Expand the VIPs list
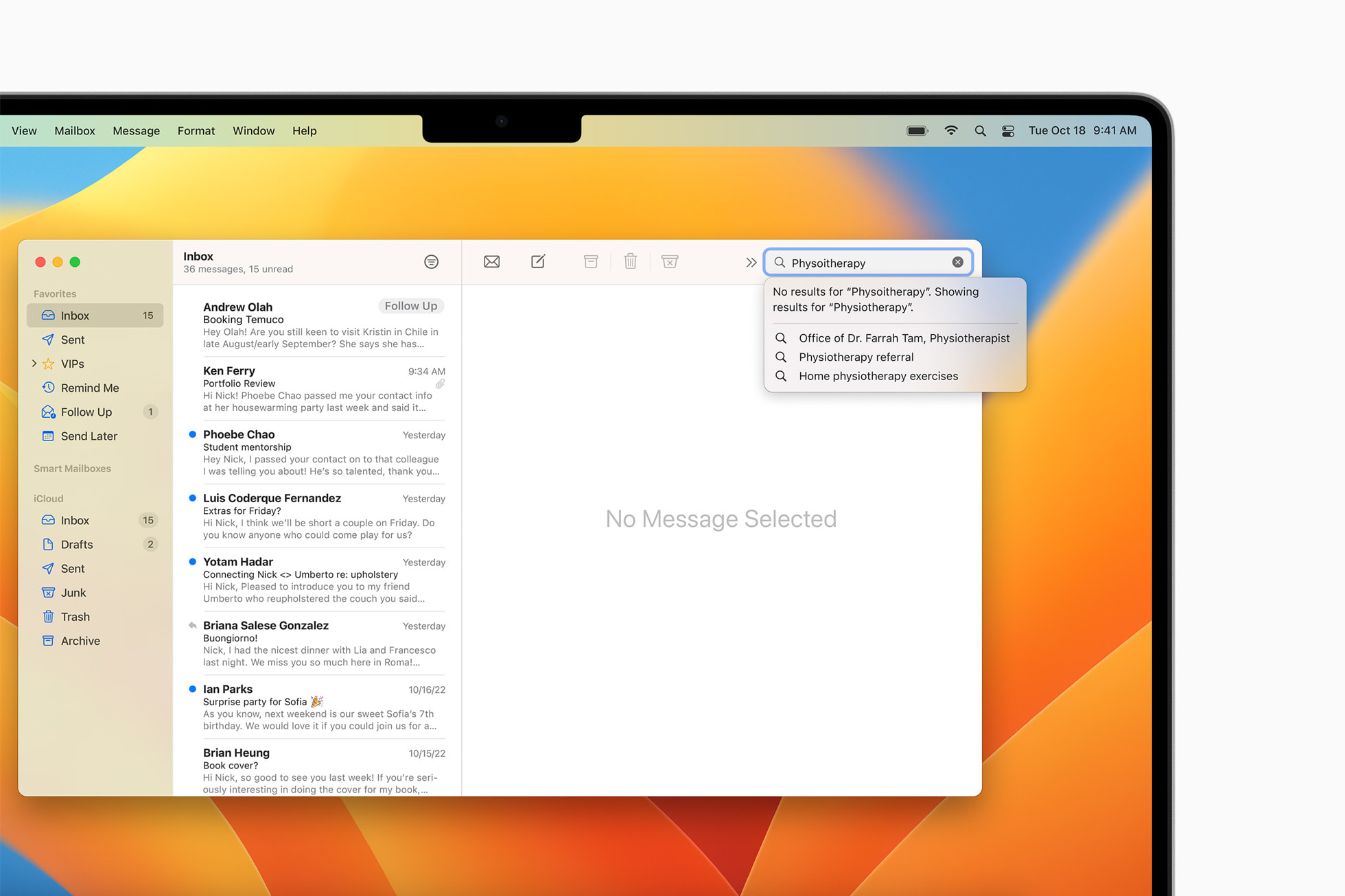 (34, 364)
